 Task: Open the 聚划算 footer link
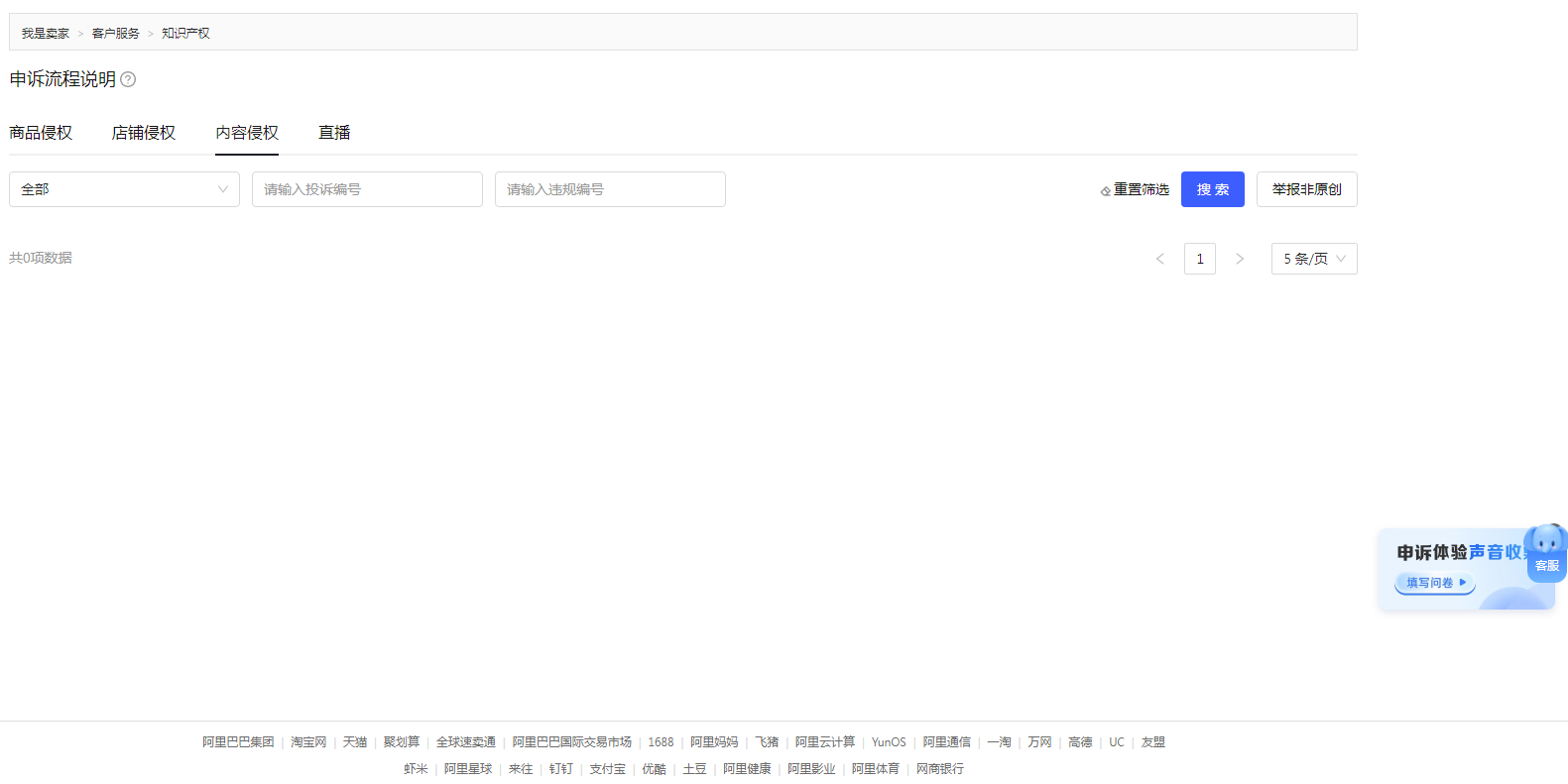pyautogui.click(x=402, y=742)
